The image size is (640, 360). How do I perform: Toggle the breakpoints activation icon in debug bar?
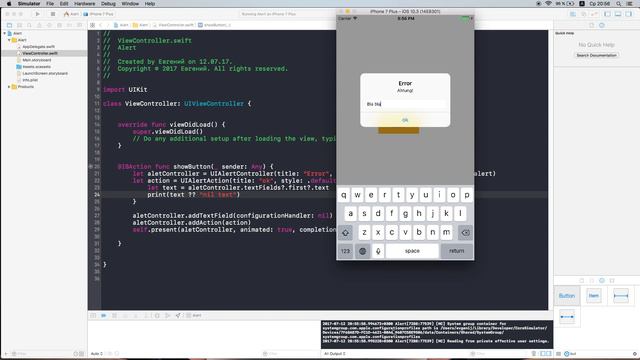click(104, 316)
